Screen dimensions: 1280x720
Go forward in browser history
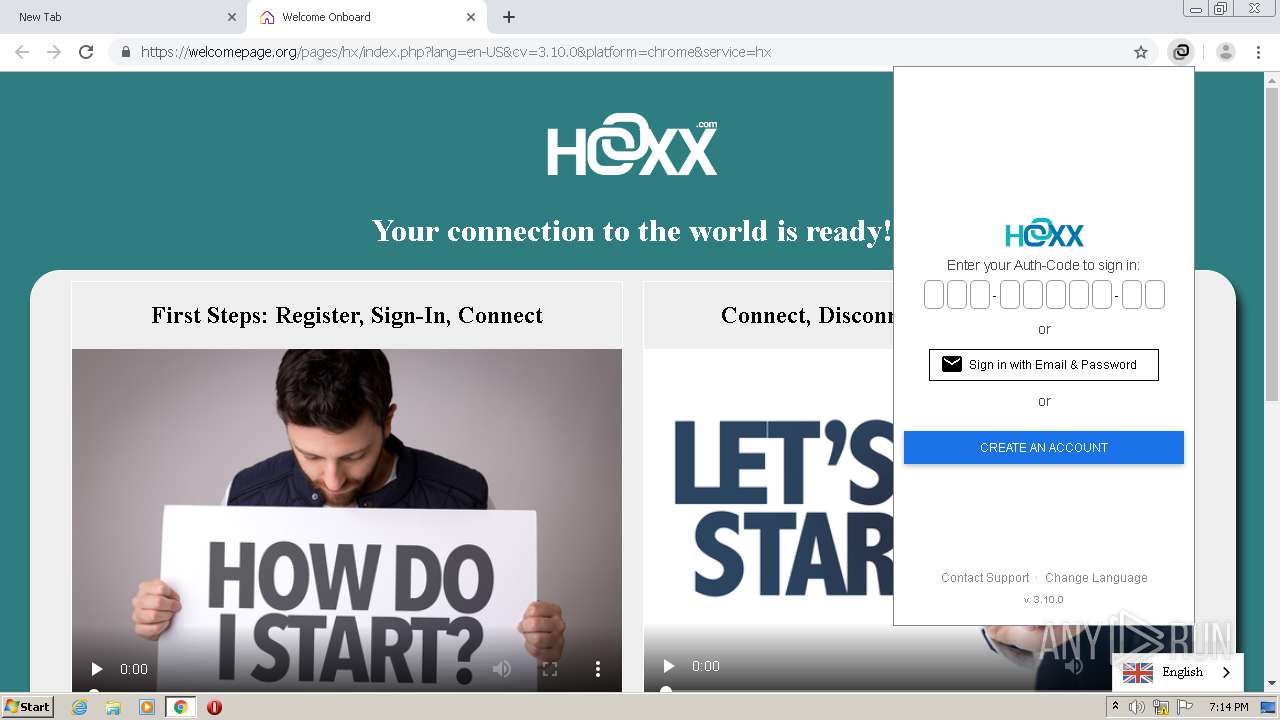click(x=54, y=52)
